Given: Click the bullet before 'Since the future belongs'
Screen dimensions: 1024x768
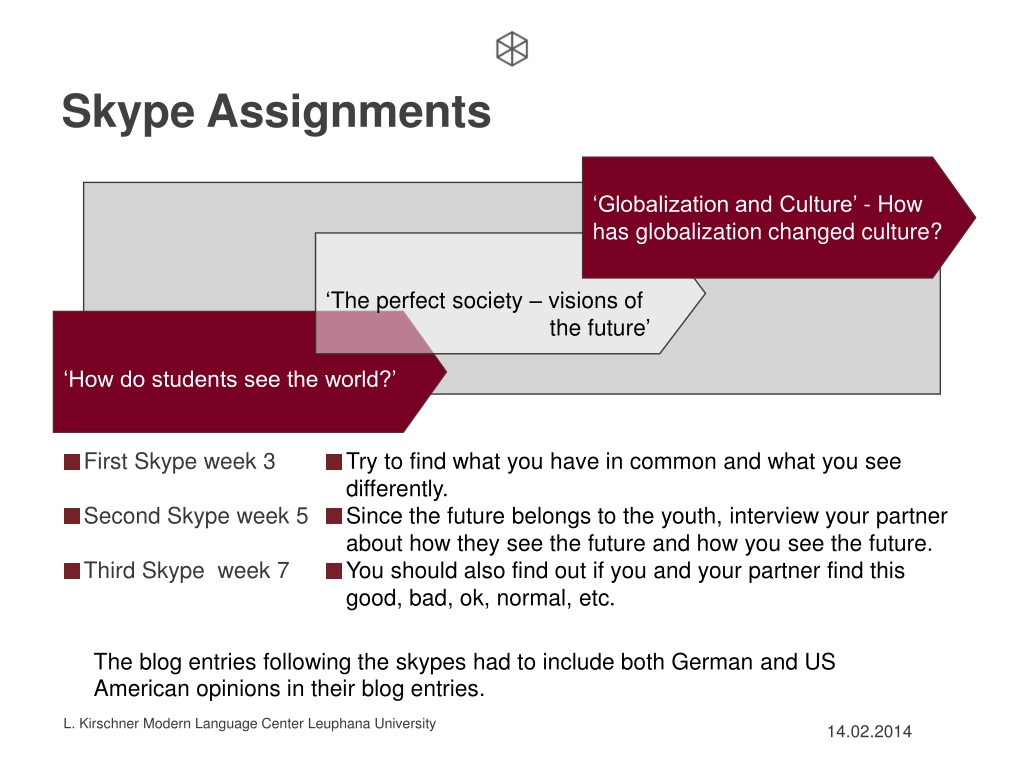Looking at the screenshot, I should tap(334, 517).
